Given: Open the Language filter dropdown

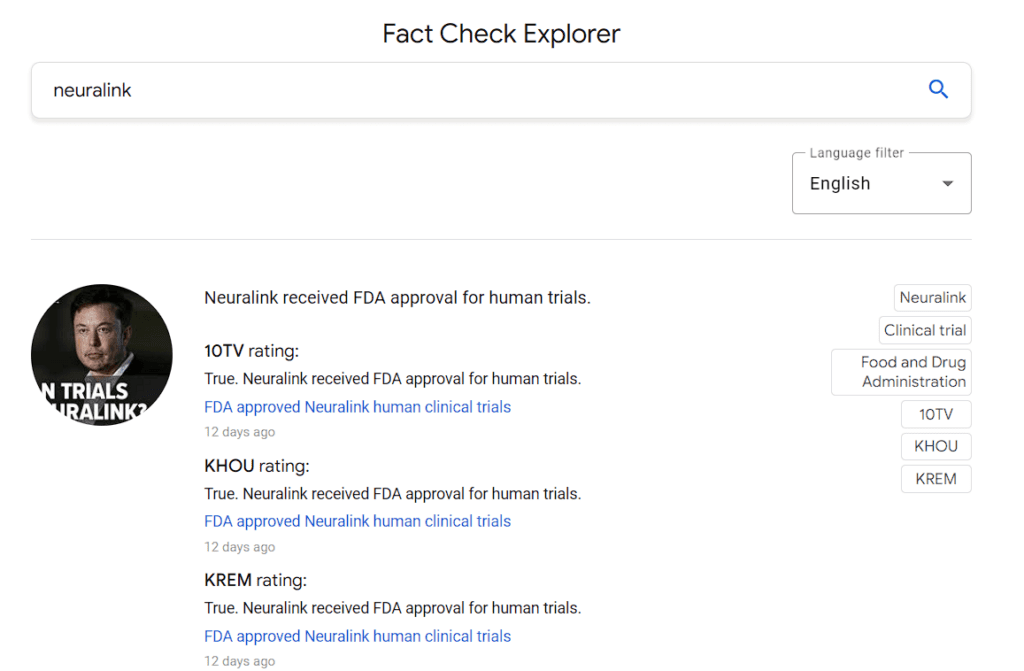Looking at the screenshot, I should tap(881, 183).
